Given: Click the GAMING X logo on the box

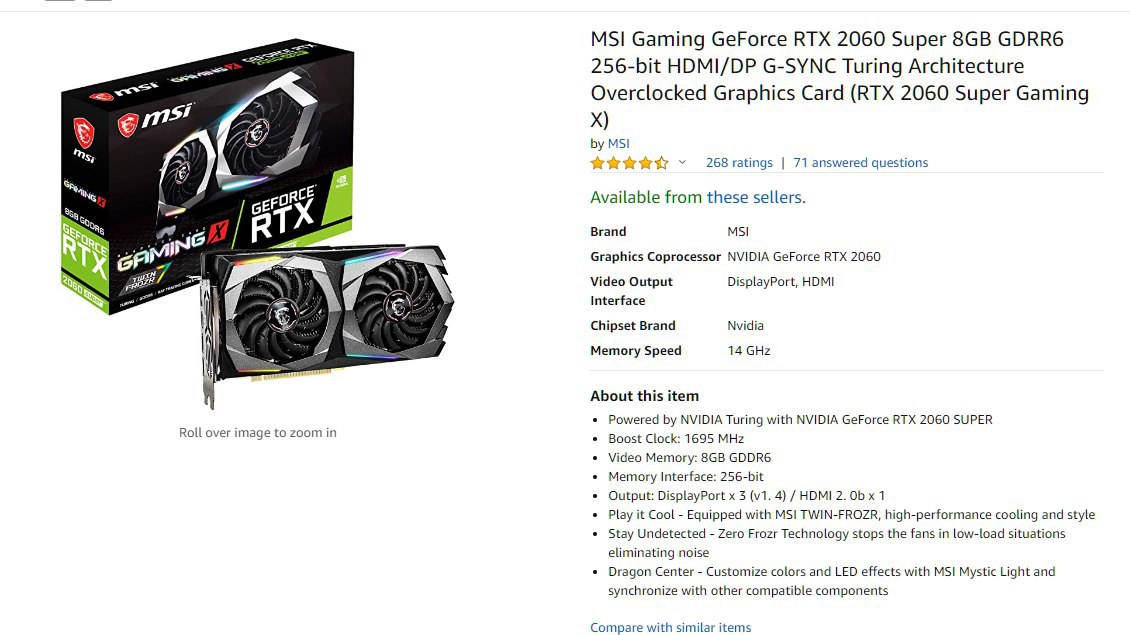Looking at the screenshot, I should point(172,245).
